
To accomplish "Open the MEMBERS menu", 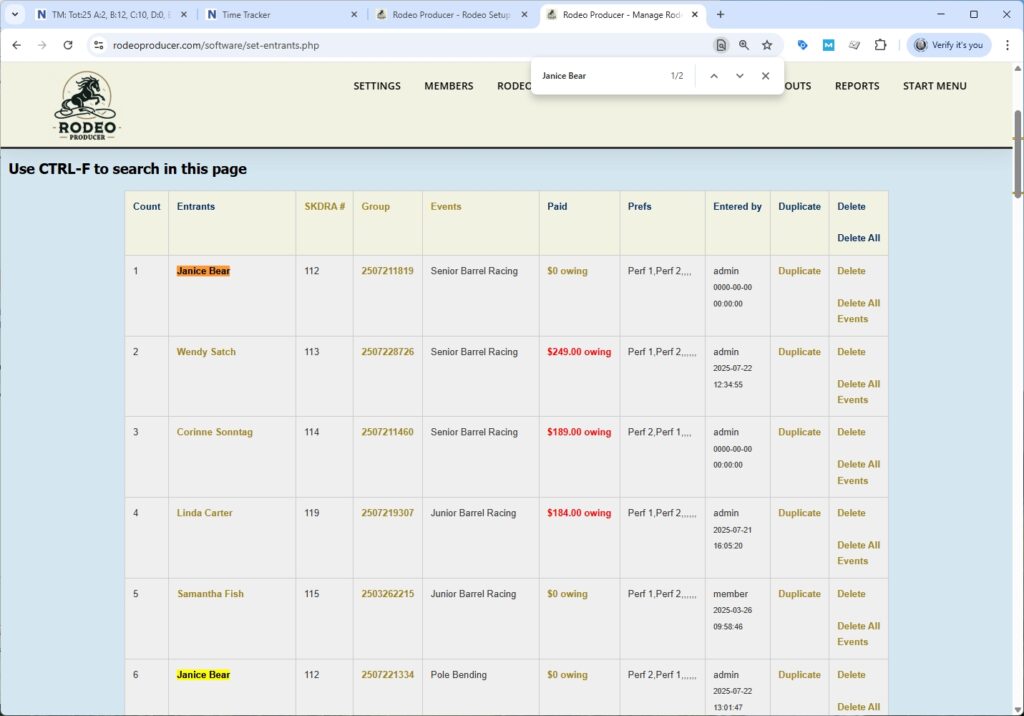I will 448,86.
